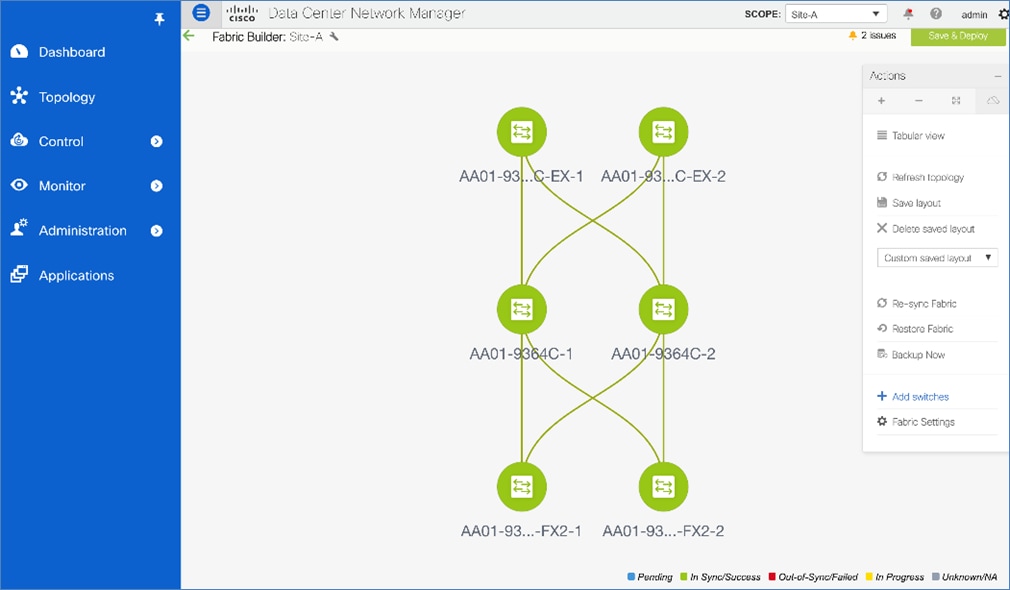Zoom in with the plus icon
Image resolution: width=1010 pixels, height=590 pixels.
click(x=881, y=101)
